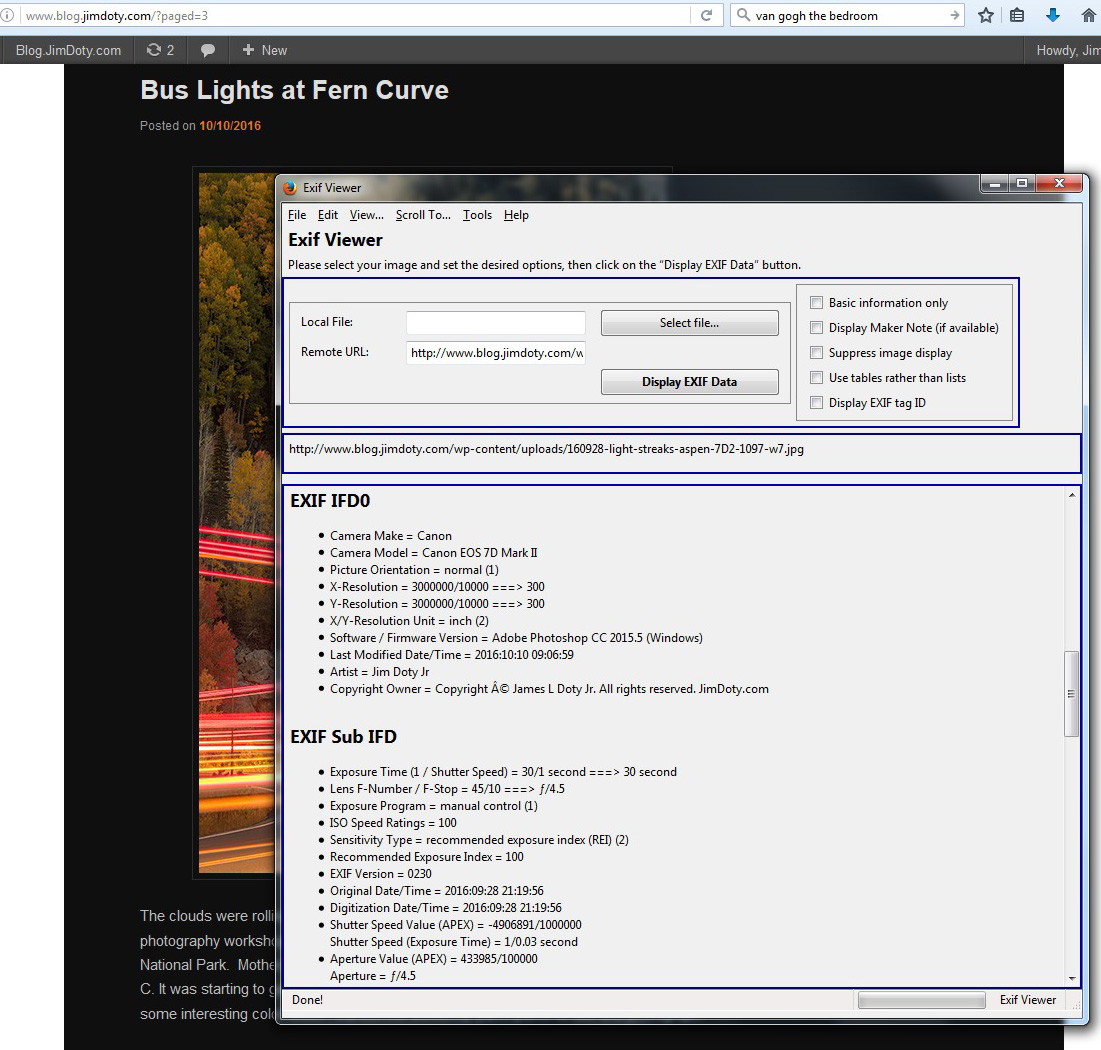Open the downloads arrow icon

tap(1053, 15)
